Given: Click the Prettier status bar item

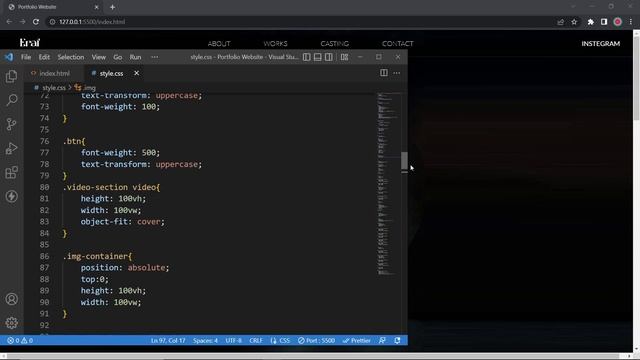Looking at the screenshot, I should pos(357,340).
